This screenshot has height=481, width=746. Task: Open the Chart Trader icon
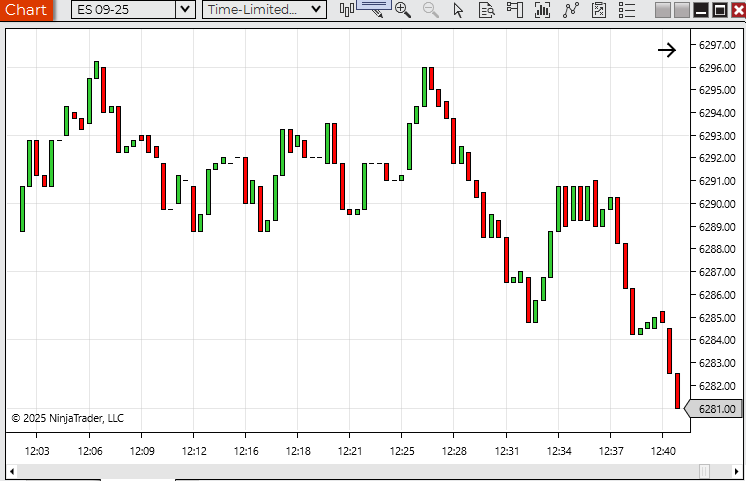pos(514,10)
